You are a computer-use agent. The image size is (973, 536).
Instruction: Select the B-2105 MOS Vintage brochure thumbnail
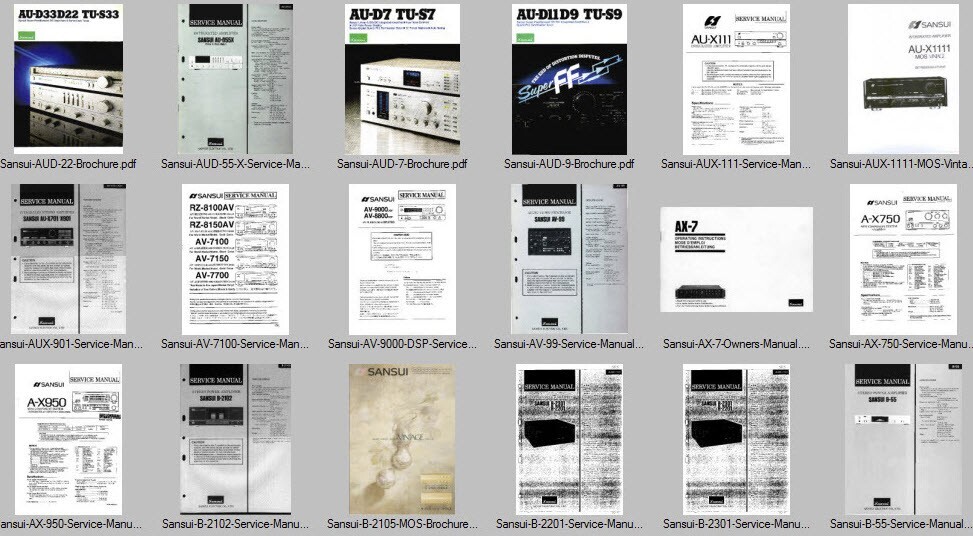(402, 439)
